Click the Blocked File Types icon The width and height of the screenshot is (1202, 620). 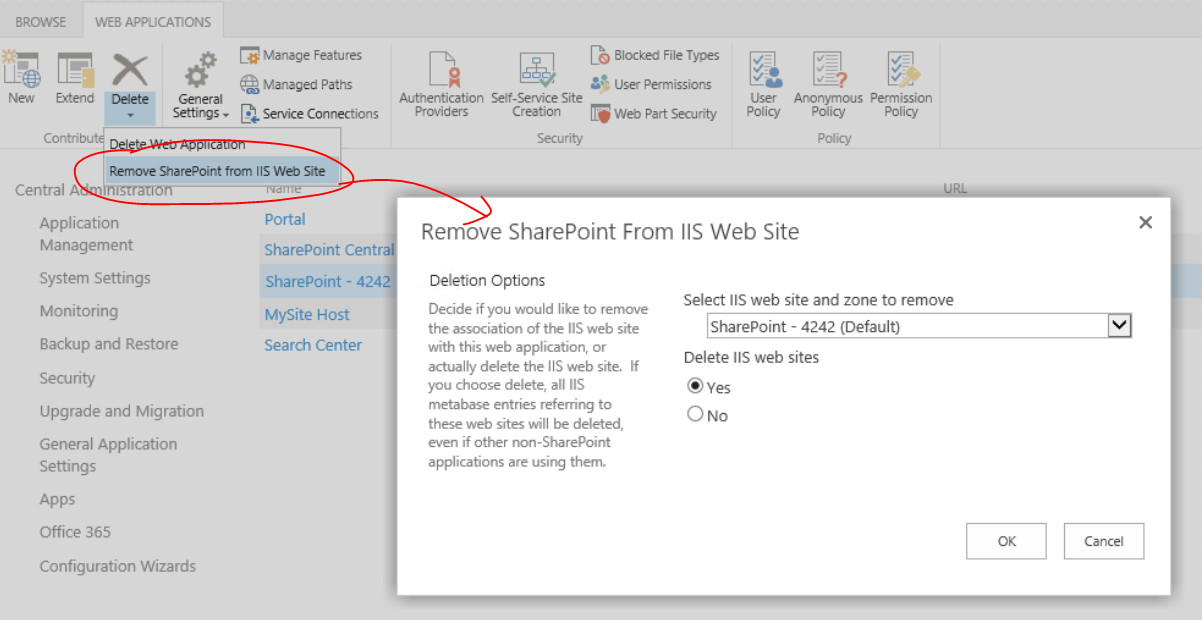pyautogui.click(x=600, y=55)
